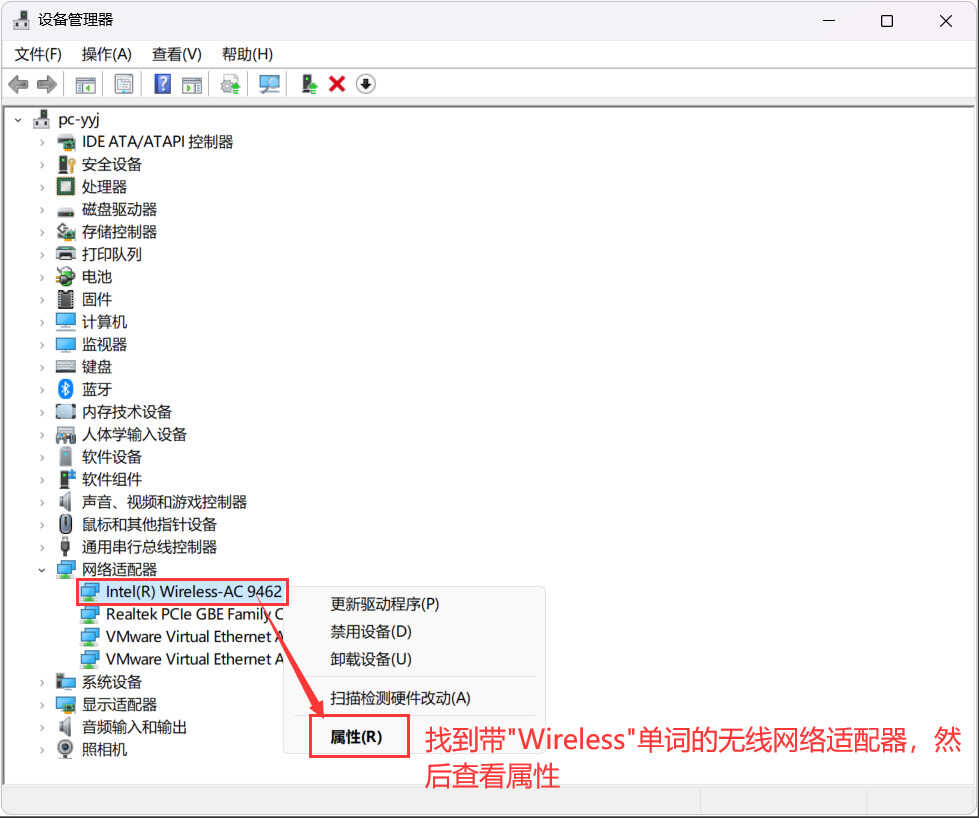
Task: Choose 属性(R) from context menu
Action: (x=356, y=737)
